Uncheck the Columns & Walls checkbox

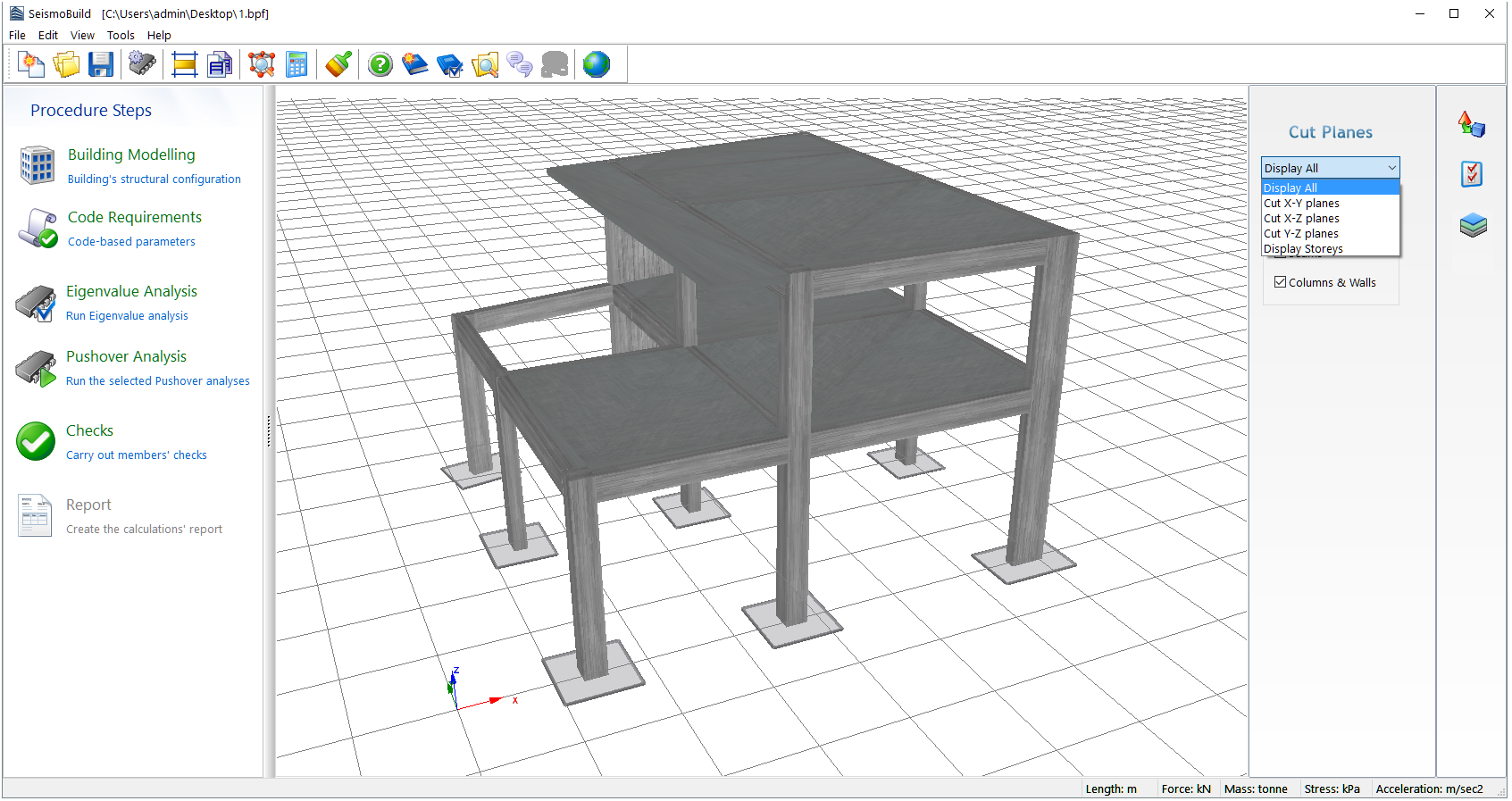point(1281,282)
